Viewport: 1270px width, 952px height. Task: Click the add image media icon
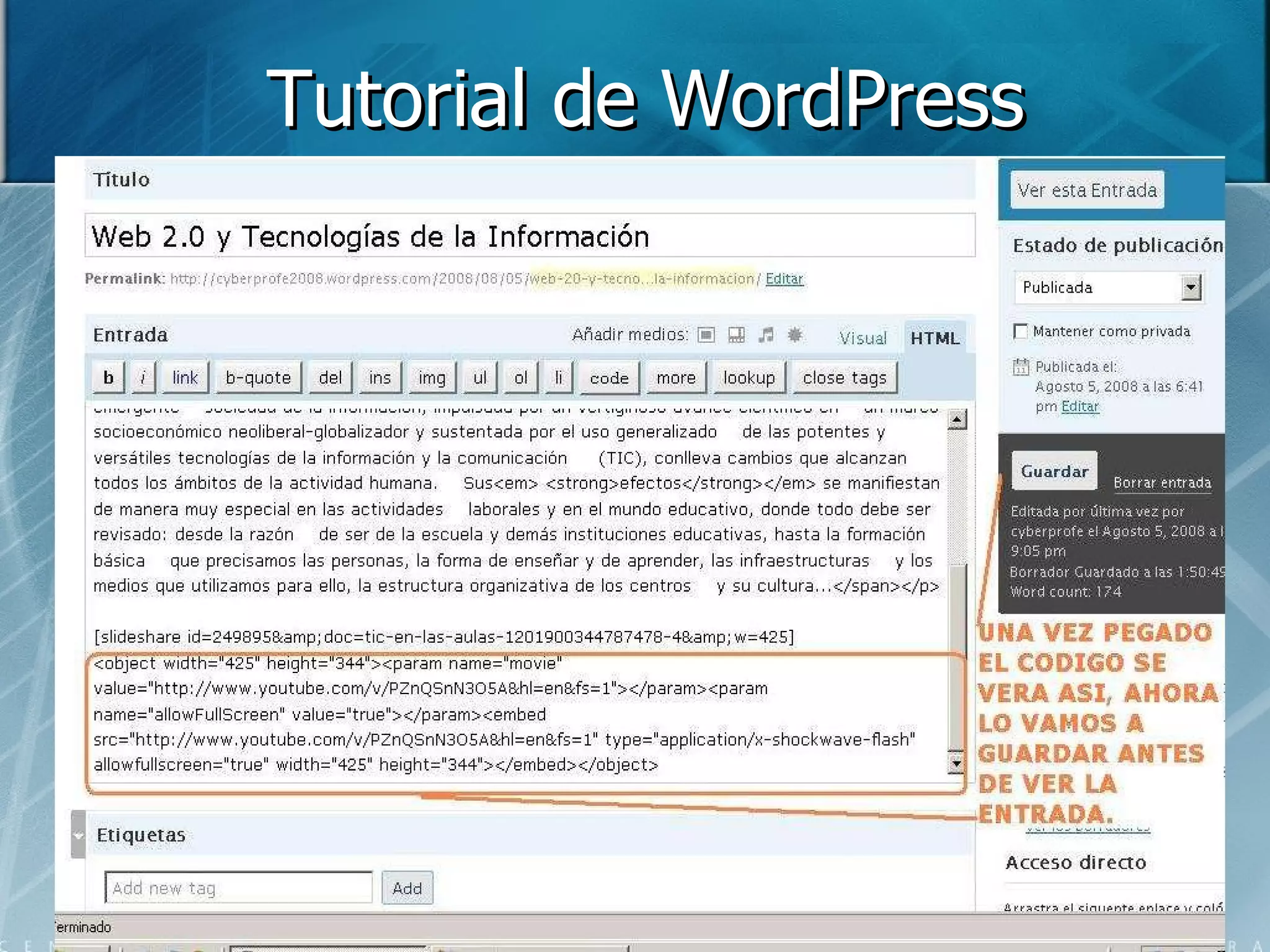[706, 335]
